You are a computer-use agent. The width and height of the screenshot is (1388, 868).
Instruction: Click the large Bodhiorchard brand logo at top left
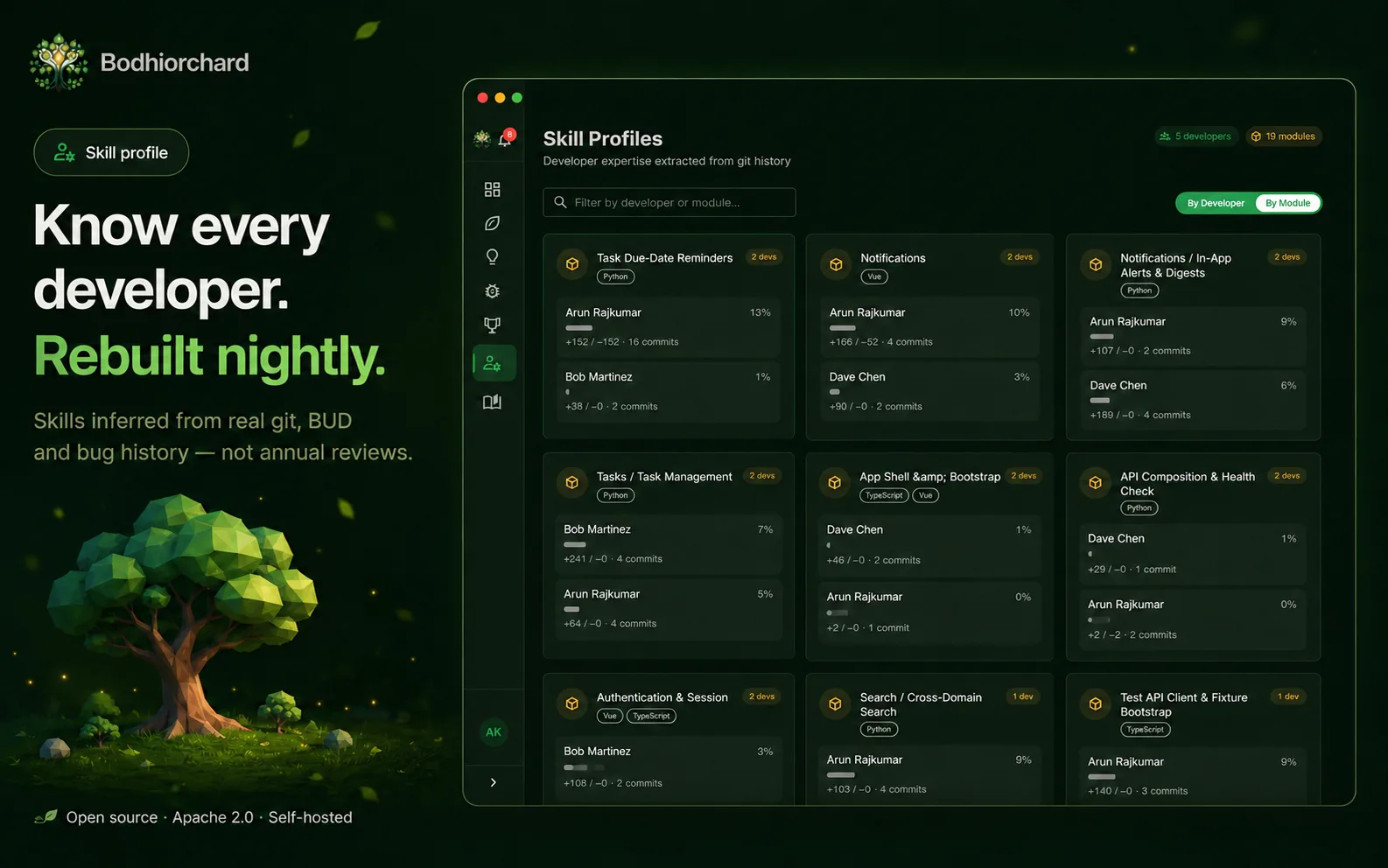[59, 62]
